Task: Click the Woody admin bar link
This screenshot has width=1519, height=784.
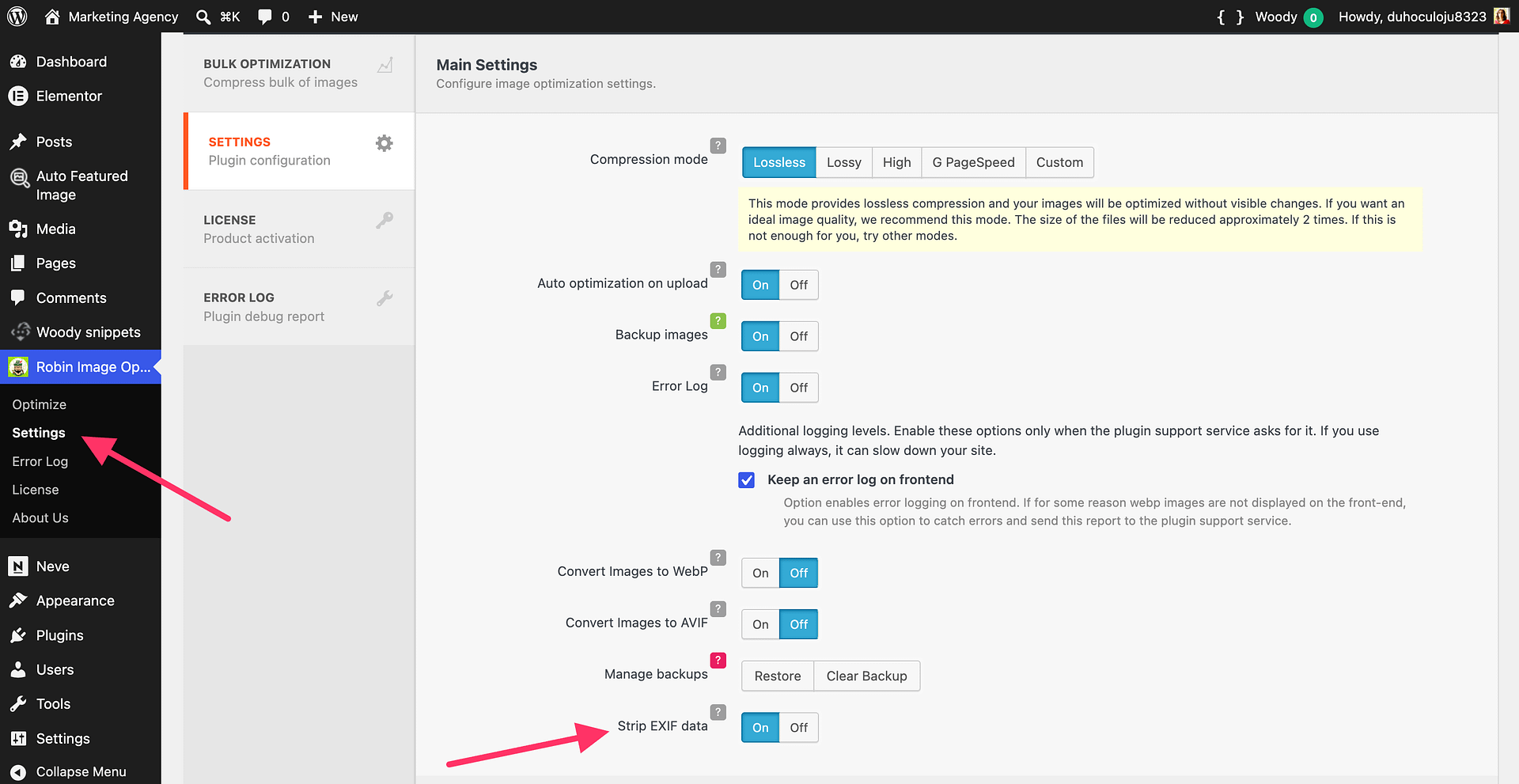Action: coord(1276,17)
